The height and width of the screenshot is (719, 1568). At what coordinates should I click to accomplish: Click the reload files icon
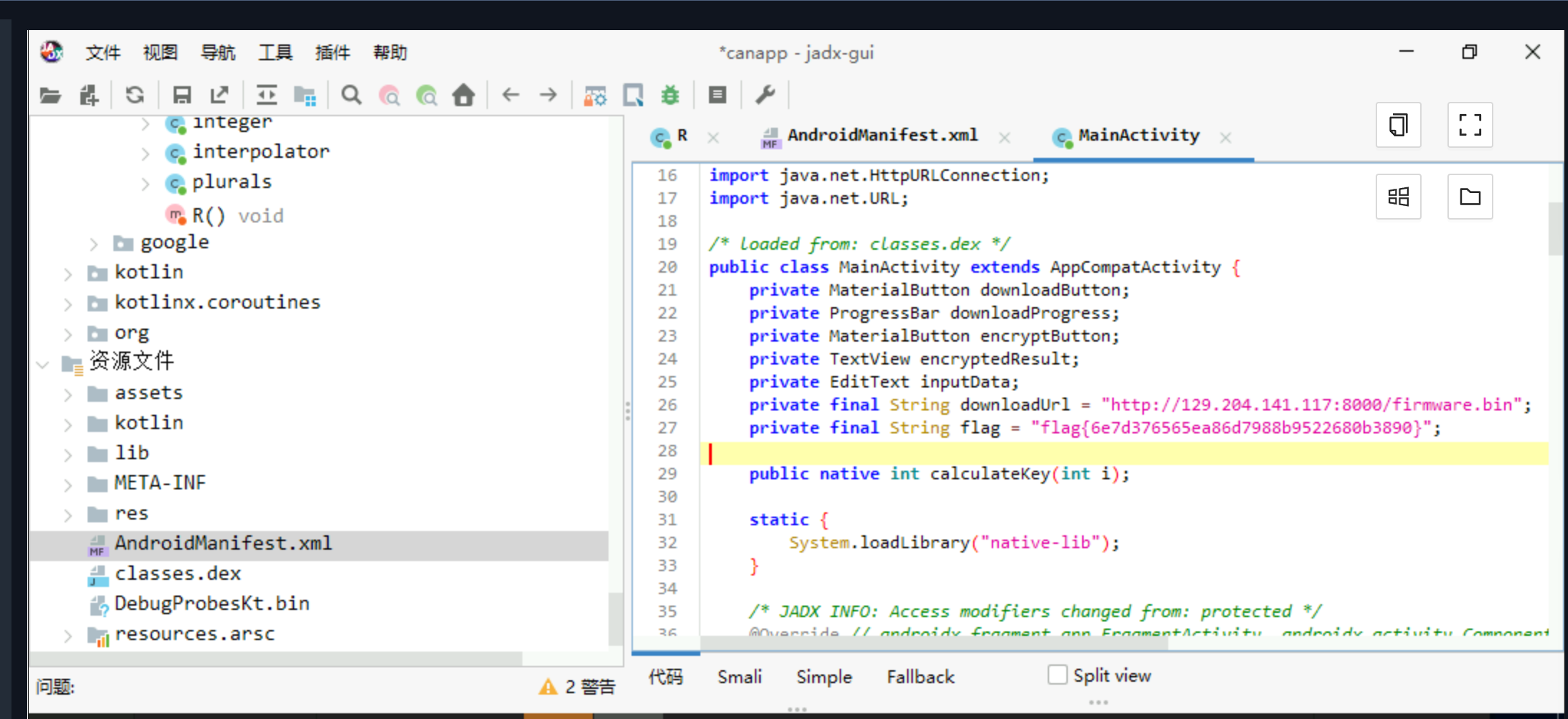coord(135,95)
